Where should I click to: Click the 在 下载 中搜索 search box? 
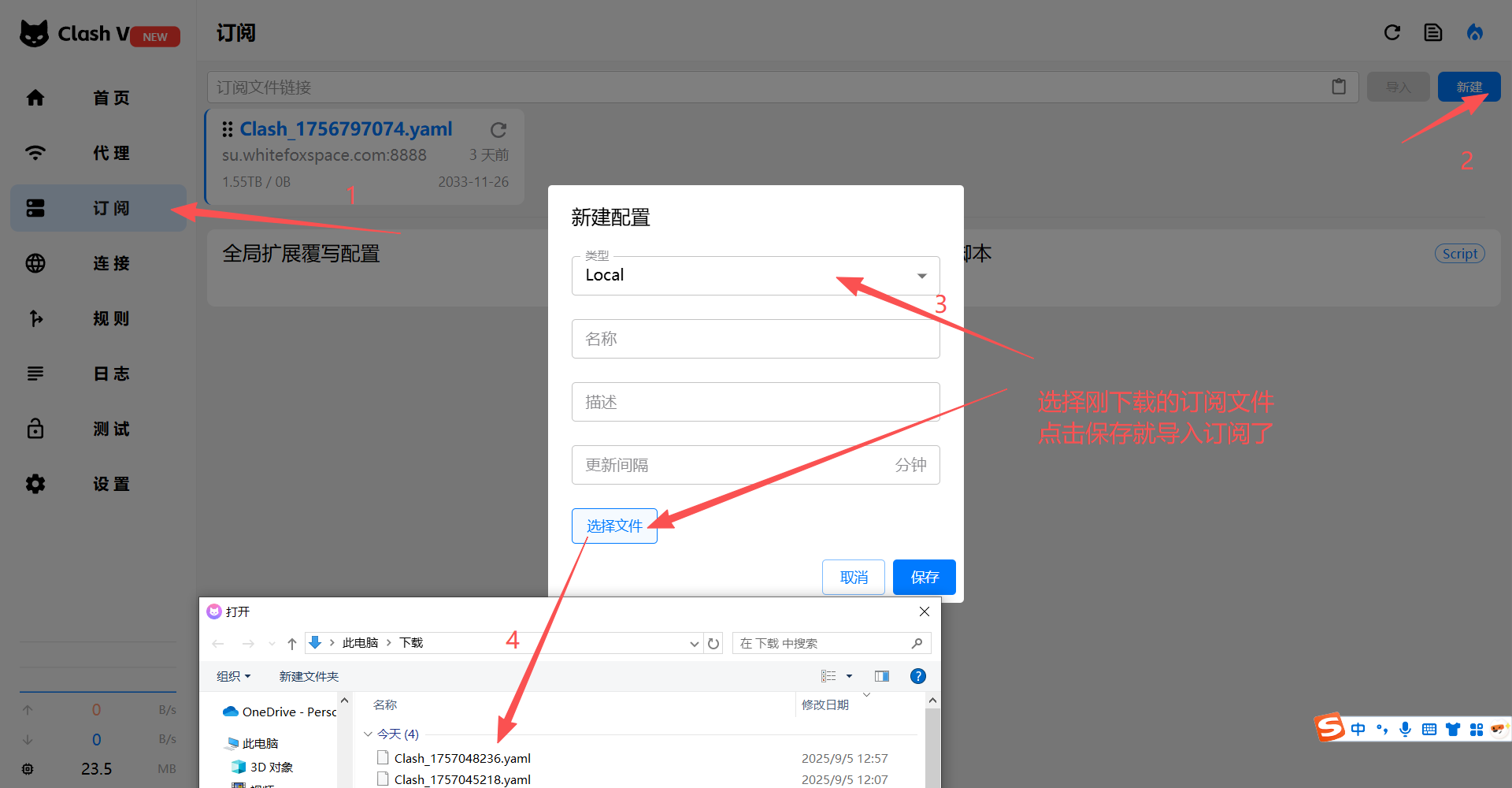832,644
